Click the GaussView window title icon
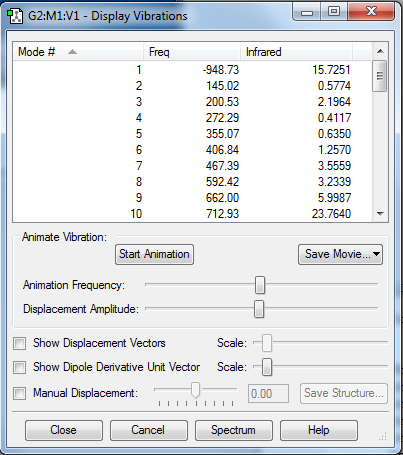Viewport: 403px width, 455px height. tap(15, 16)
